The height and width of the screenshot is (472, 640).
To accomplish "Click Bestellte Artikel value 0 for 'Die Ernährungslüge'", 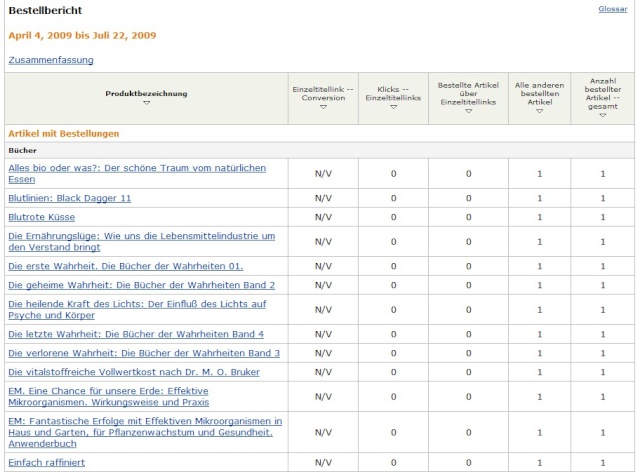I will (x=469, y=241).
